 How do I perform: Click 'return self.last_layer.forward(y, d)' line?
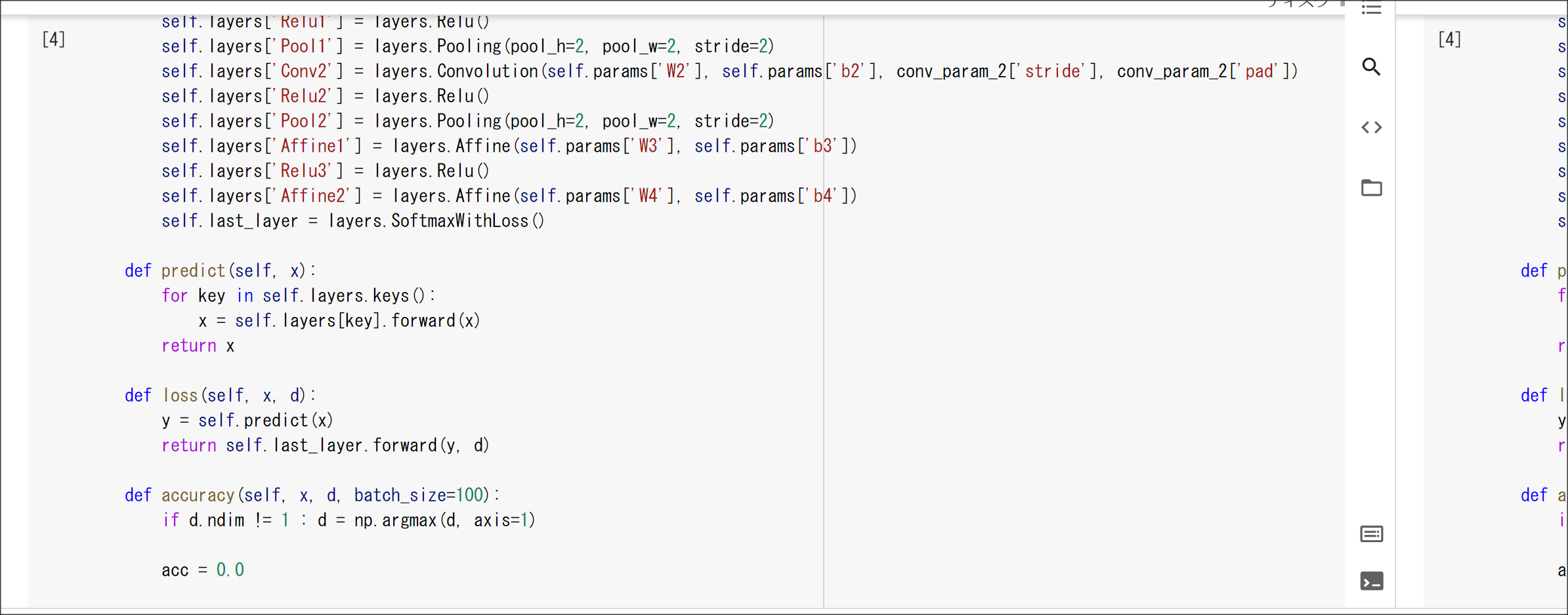point(326,446)
